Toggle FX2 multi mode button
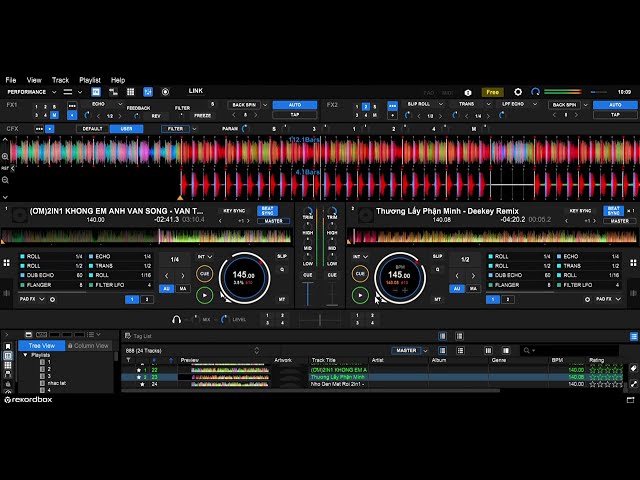 click(x=392, y=106)
